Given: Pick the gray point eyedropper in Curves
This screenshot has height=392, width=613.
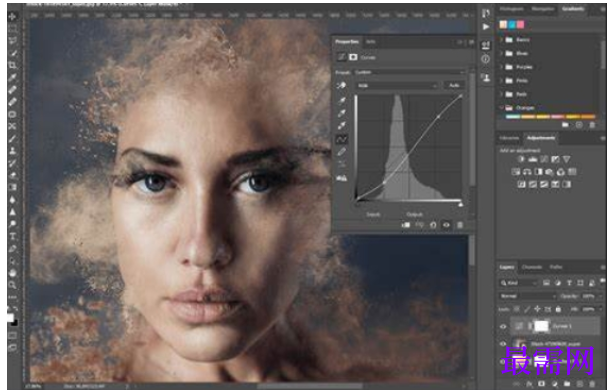Looking at the screenshot, I should [x=342, y=113].
